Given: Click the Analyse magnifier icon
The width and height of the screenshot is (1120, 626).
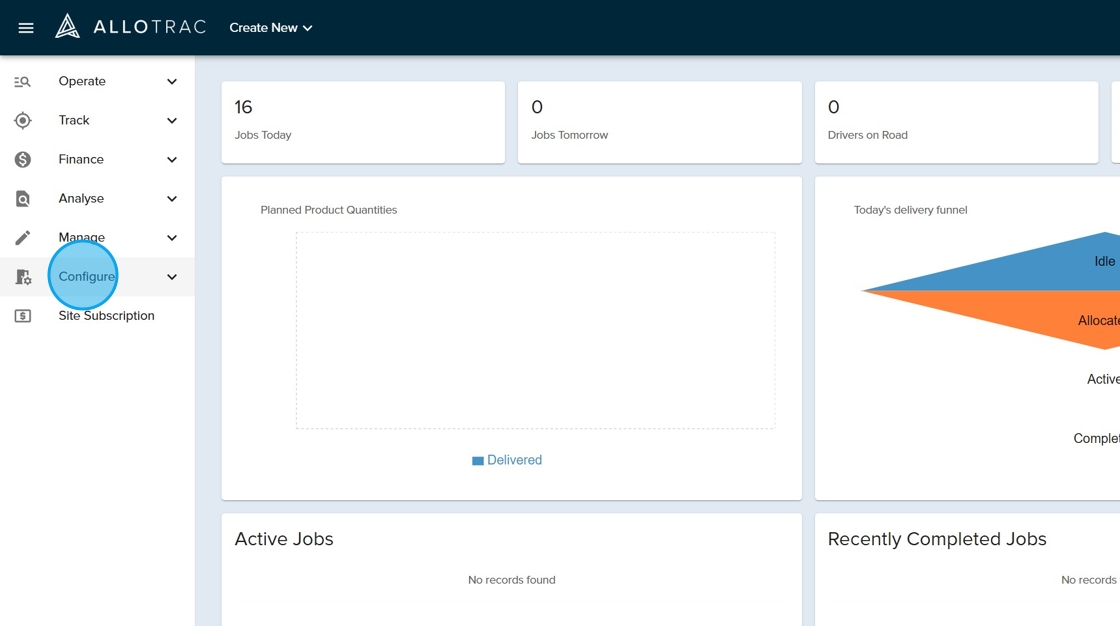Looking at the screenshot, I should (x=22, y=199).
